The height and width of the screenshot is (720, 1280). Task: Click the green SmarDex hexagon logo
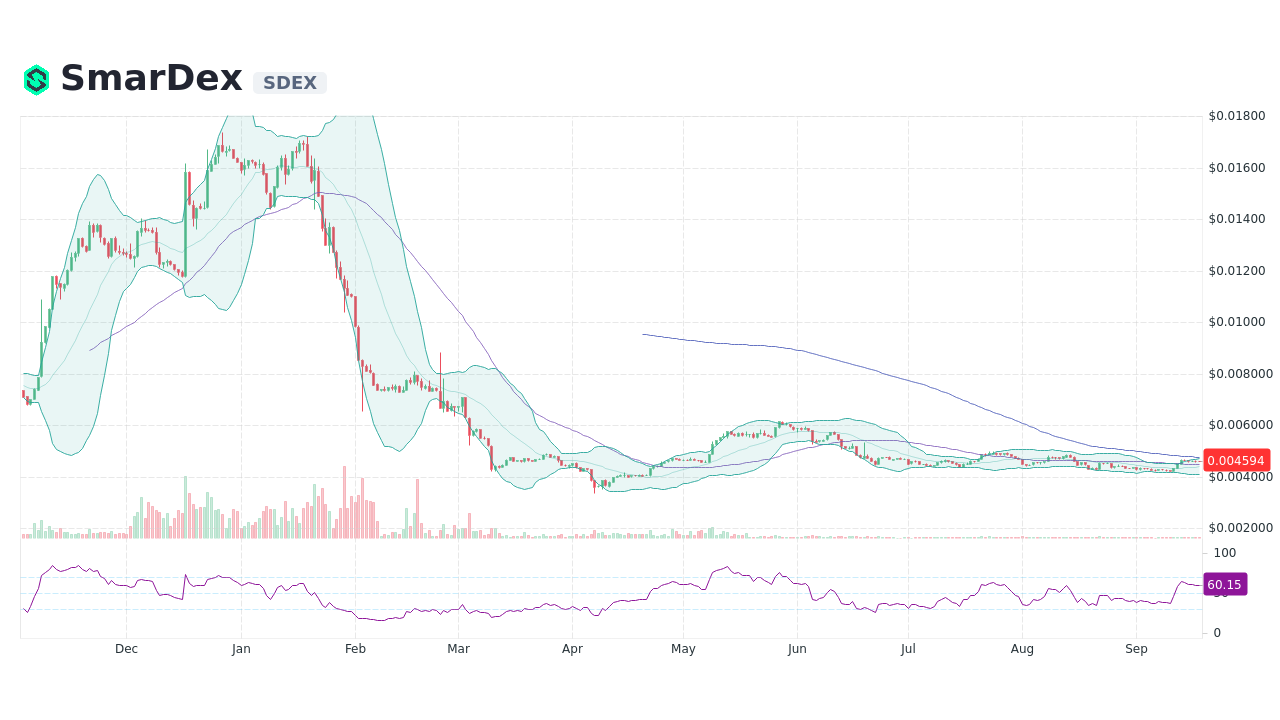point(35,78)
